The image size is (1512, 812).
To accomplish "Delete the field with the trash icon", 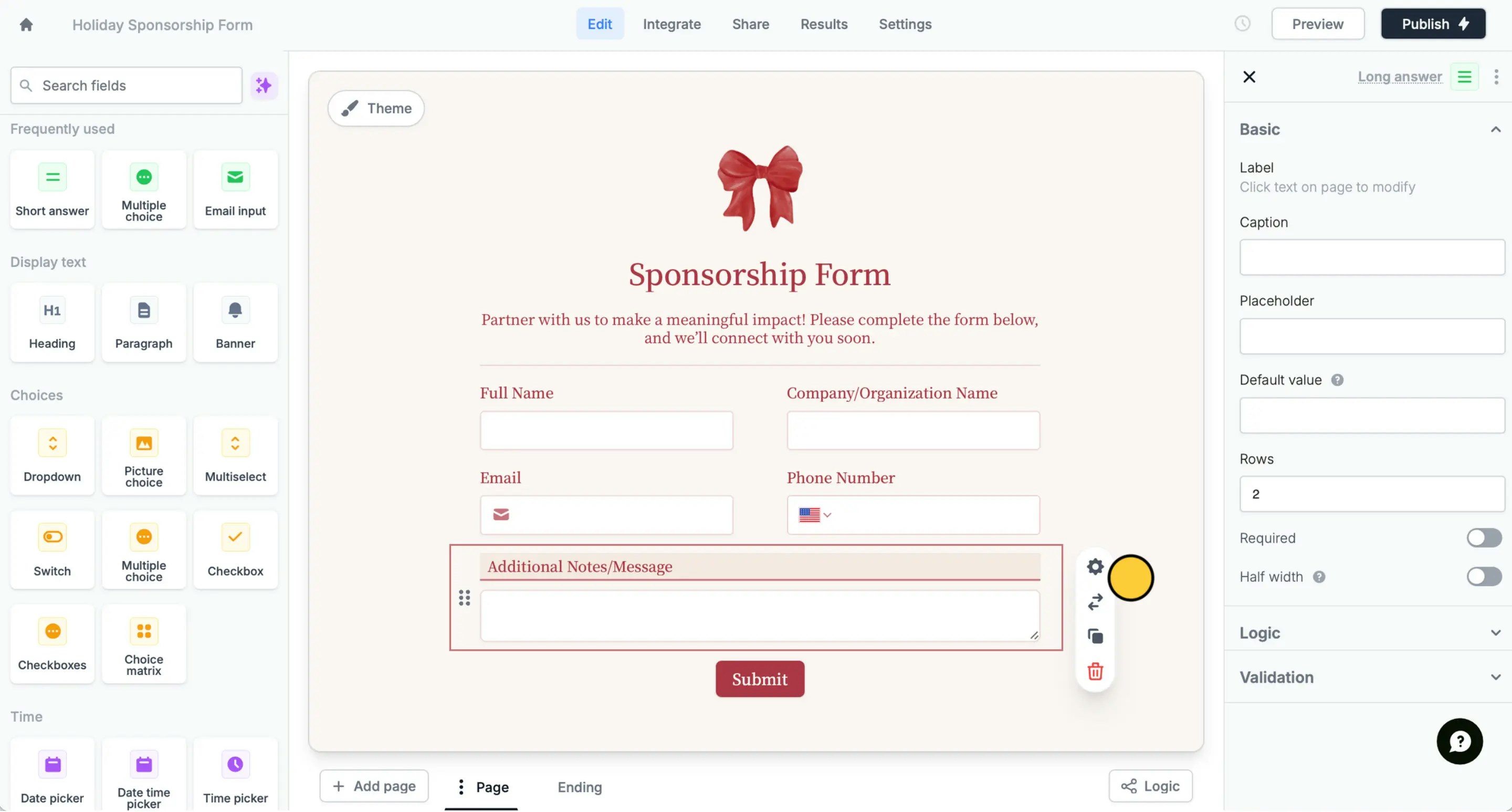I will [x=1095, y=671].
